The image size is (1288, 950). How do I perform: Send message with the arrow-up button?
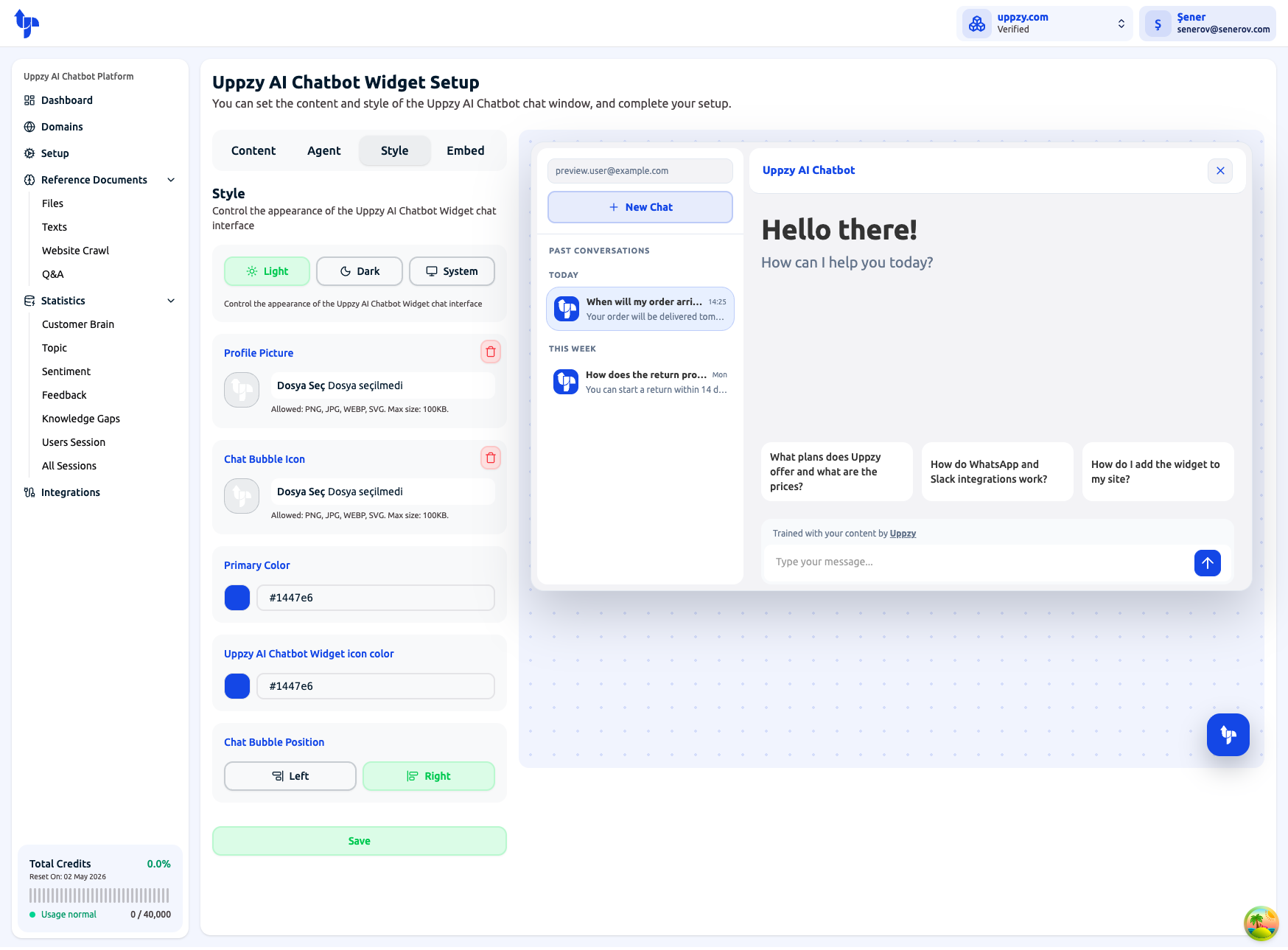pyautogui.click(x=1208, y=563)
